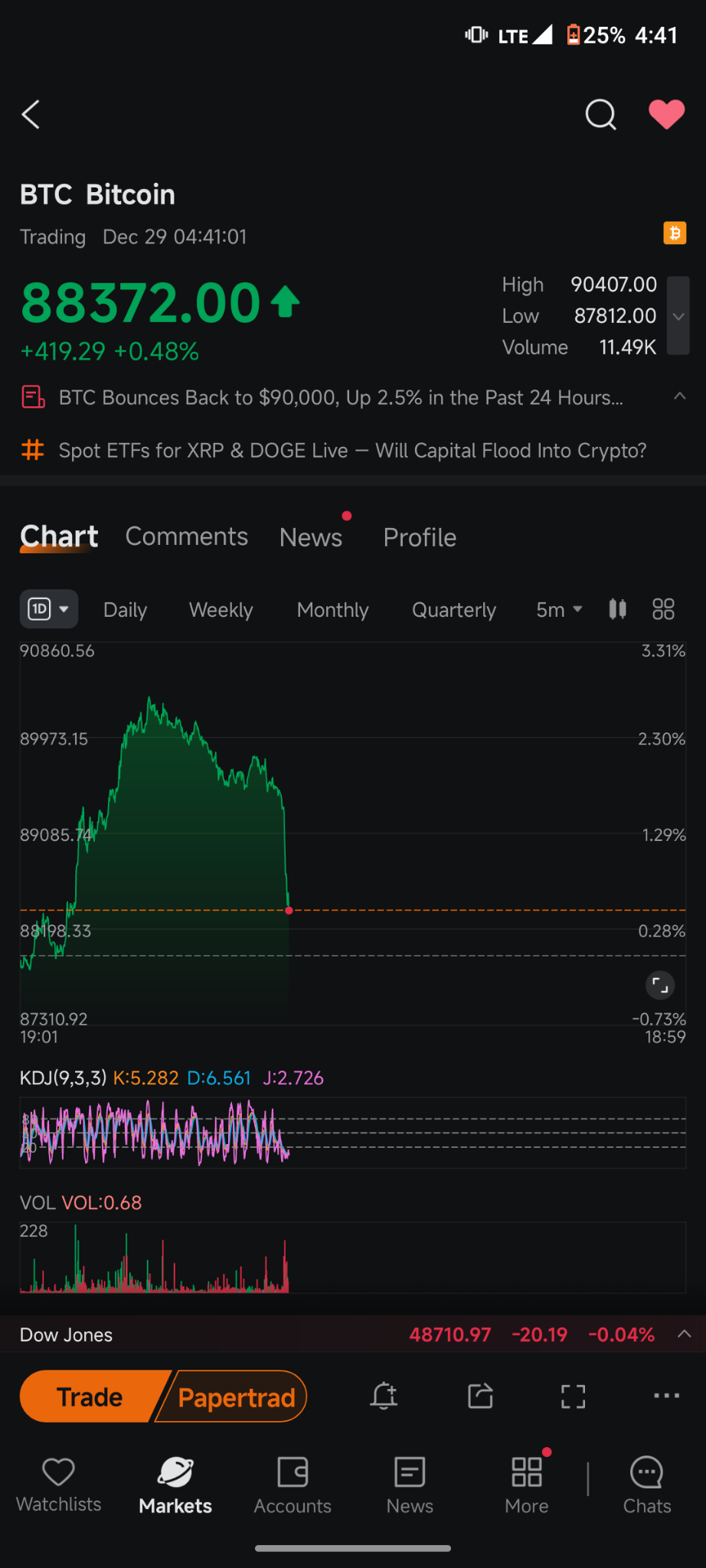Tap the D:6.561 value
Viewport: 706px width, 1568px height.
pos(219,1078)
